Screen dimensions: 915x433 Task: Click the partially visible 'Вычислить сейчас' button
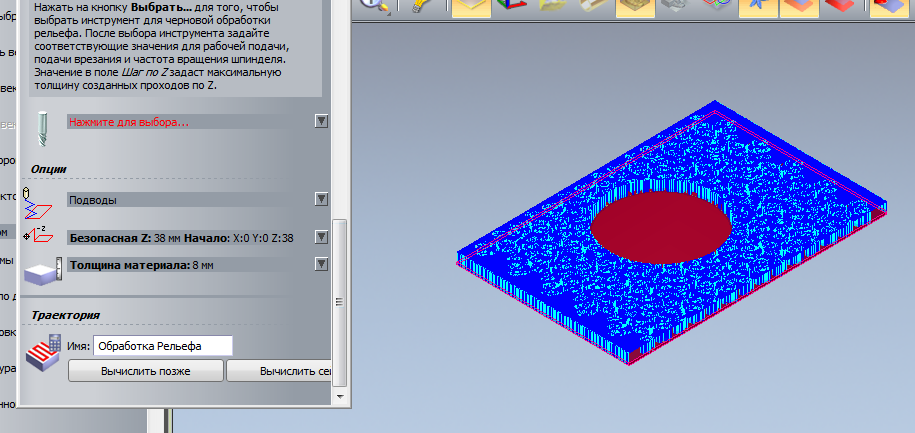coord(279,371)
